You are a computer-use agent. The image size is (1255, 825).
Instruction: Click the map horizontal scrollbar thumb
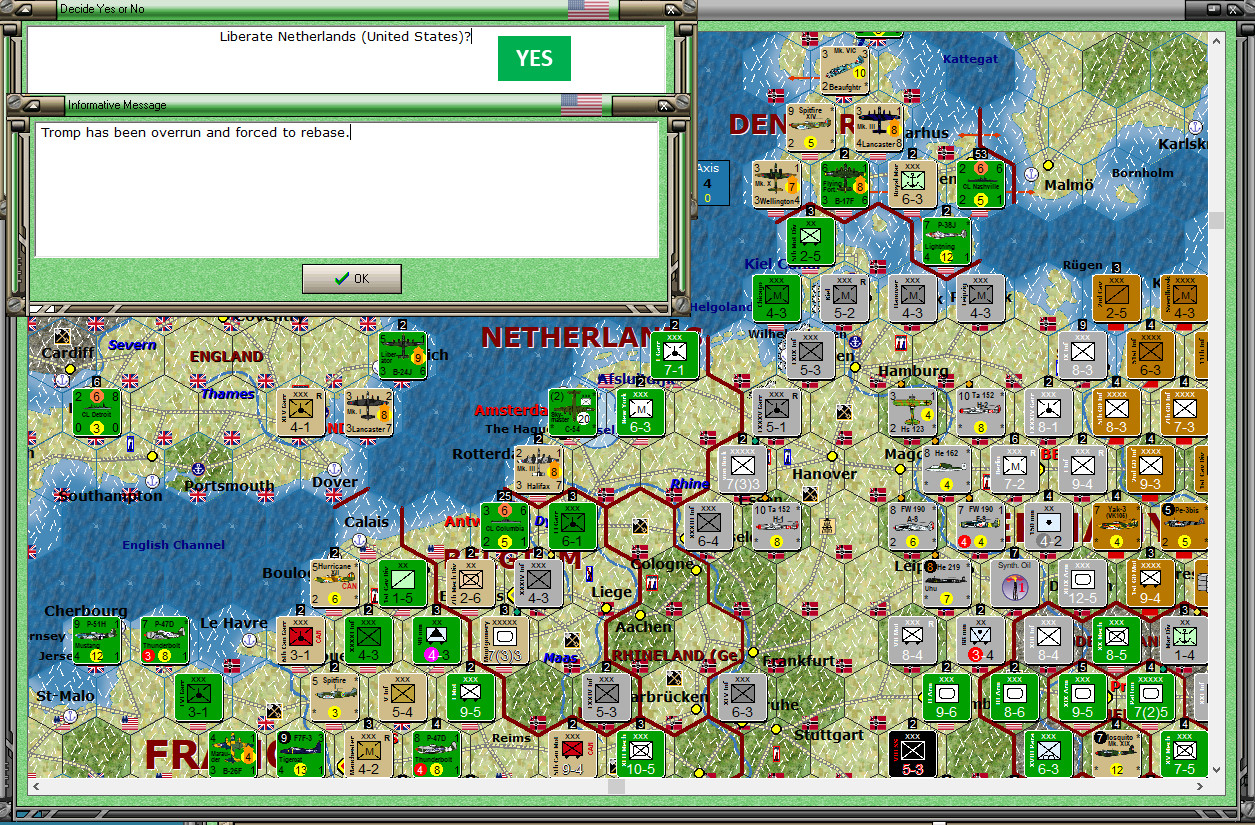[617, 787]
